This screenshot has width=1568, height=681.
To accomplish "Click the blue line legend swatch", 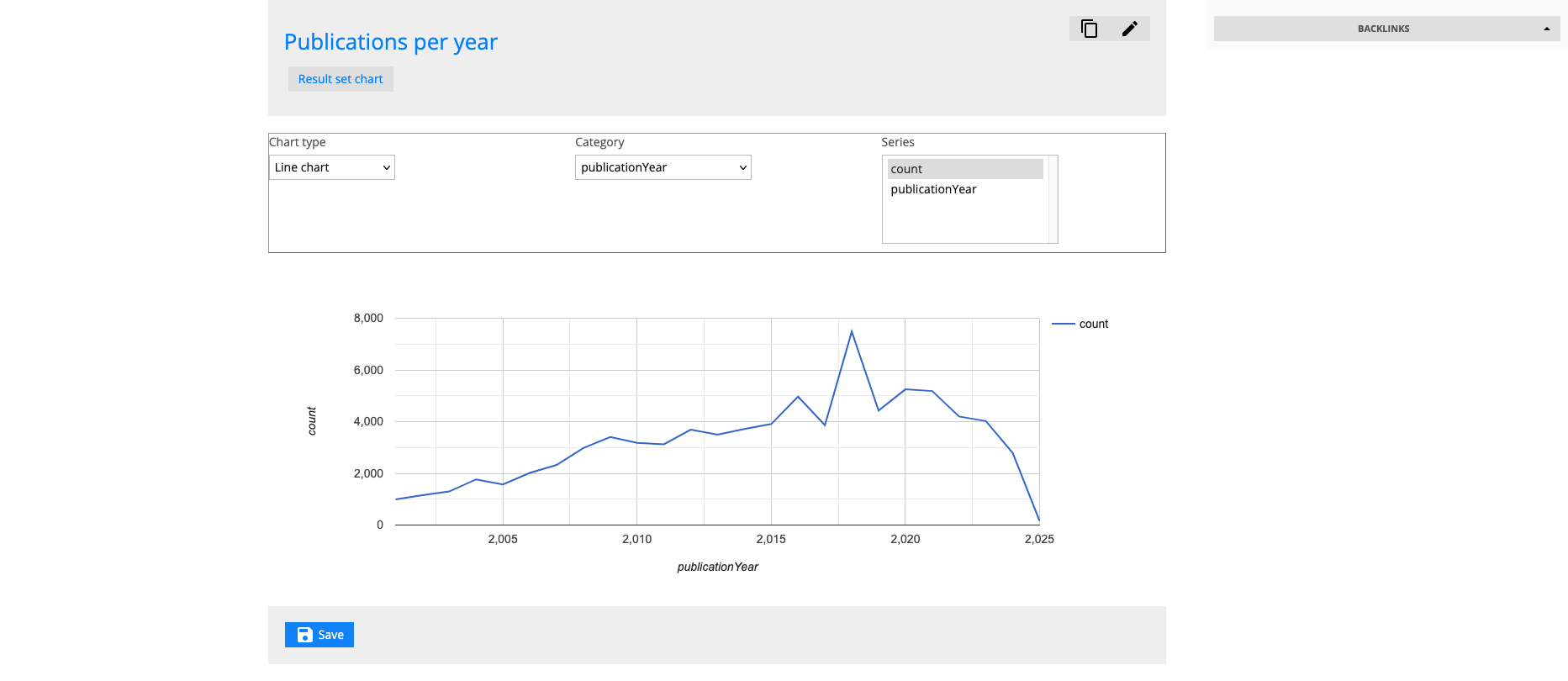I will (1063, 324).
